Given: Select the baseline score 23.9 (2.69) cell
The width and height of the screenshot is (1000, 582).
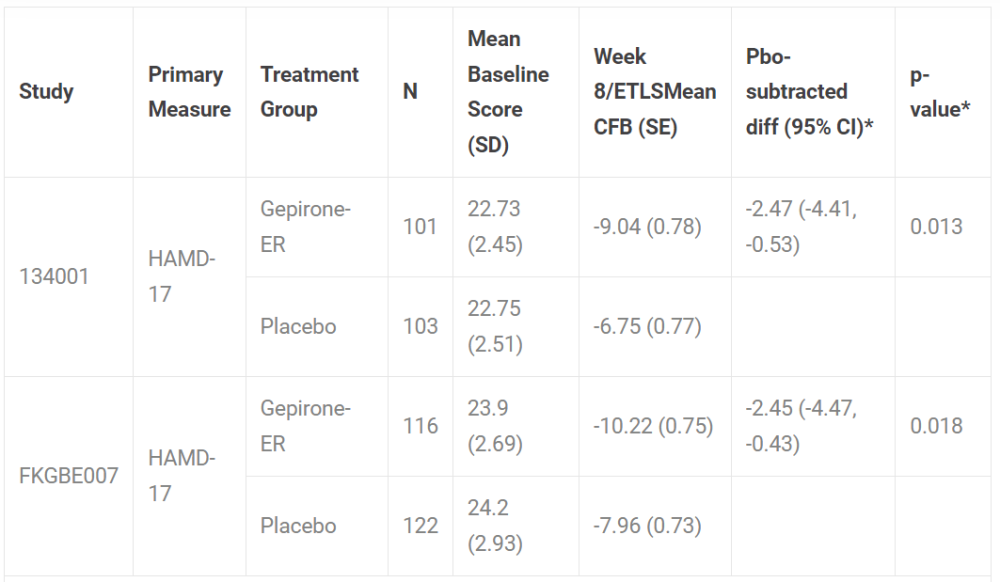Looking at the screenshot, I should pyautogui.click(x=495, y=426).
